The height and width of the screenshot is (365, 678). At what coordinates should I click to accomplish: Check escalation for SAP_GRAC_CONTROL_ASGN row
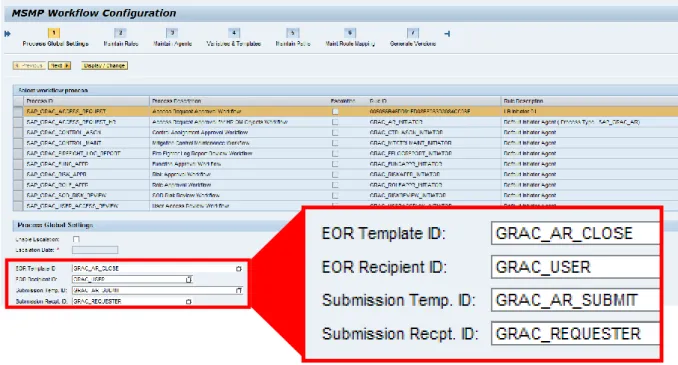coord(335,132)
